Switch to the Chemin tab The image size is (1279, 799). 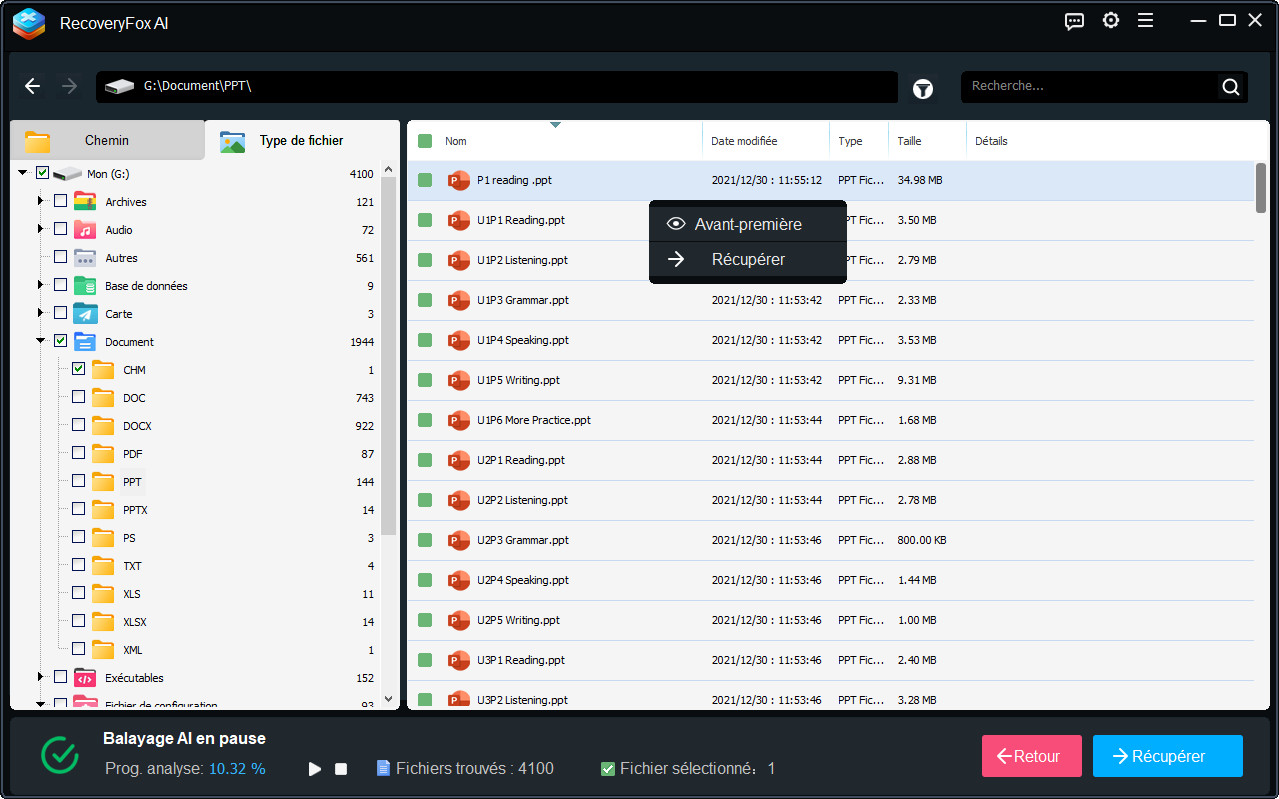coord(107,140)
